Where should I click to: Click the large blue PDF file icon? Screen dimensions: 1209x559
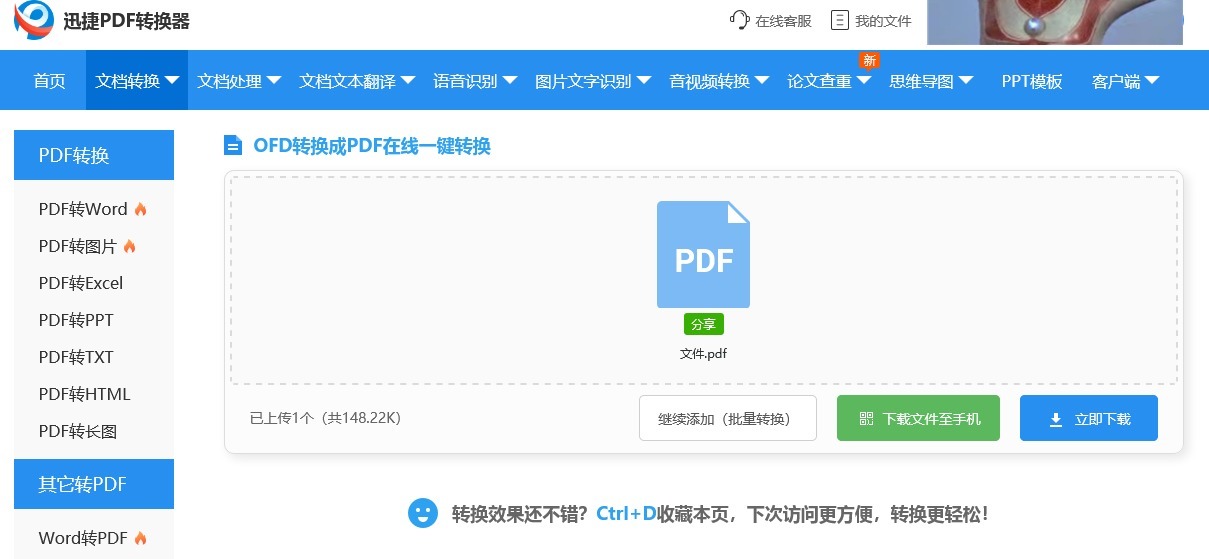[x=703, y=255]
